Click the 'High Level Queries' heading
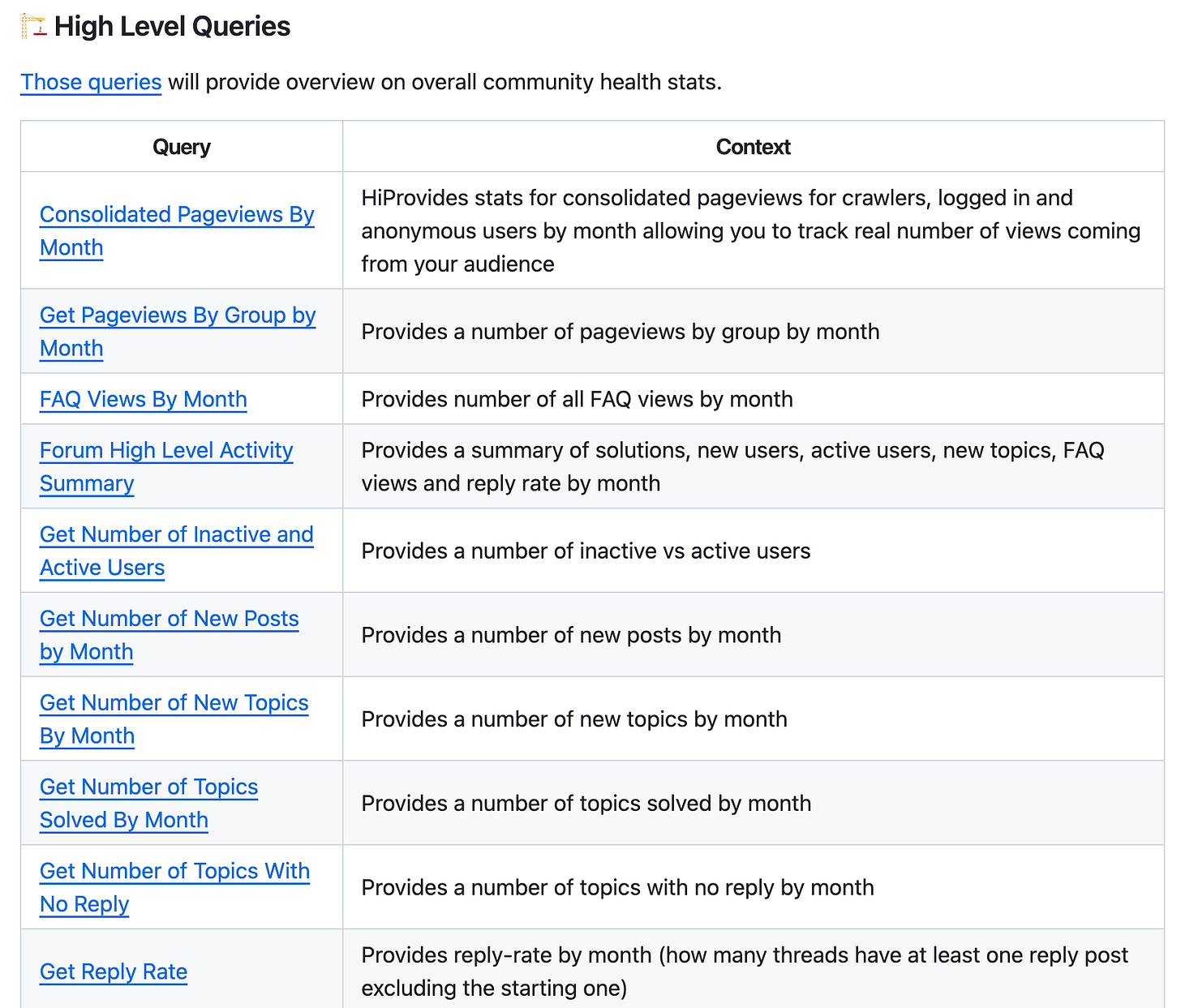 tap(172, 26)
